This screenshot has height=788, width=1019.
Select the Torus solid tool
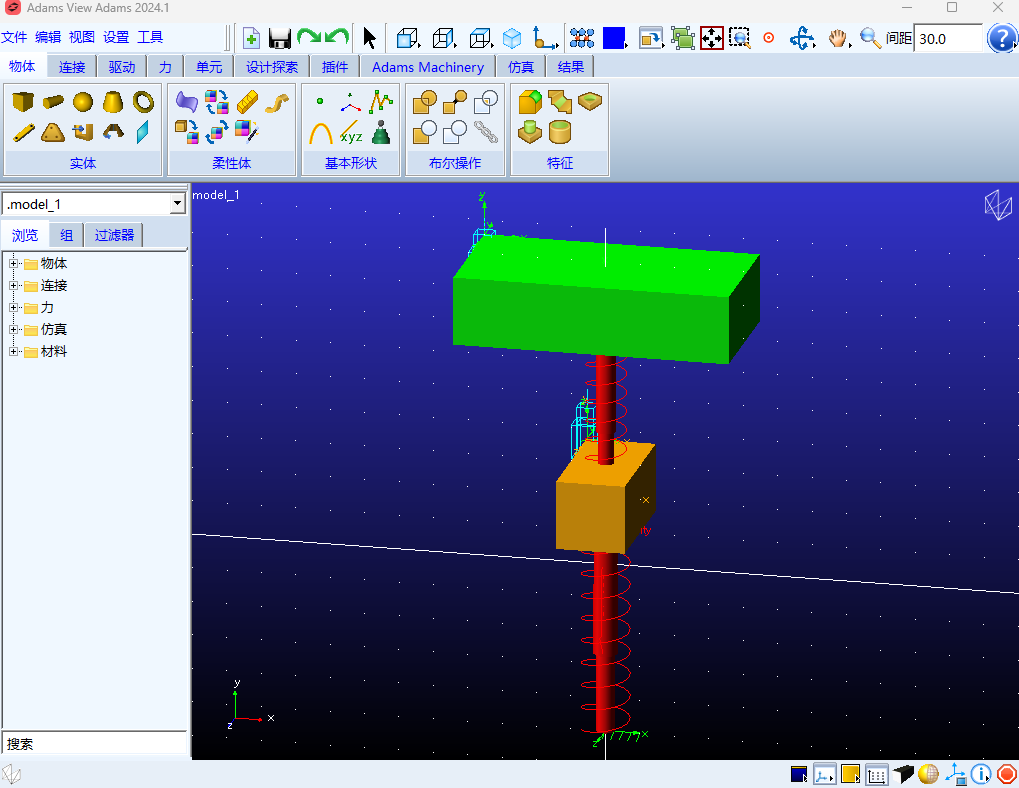(143, 102)
